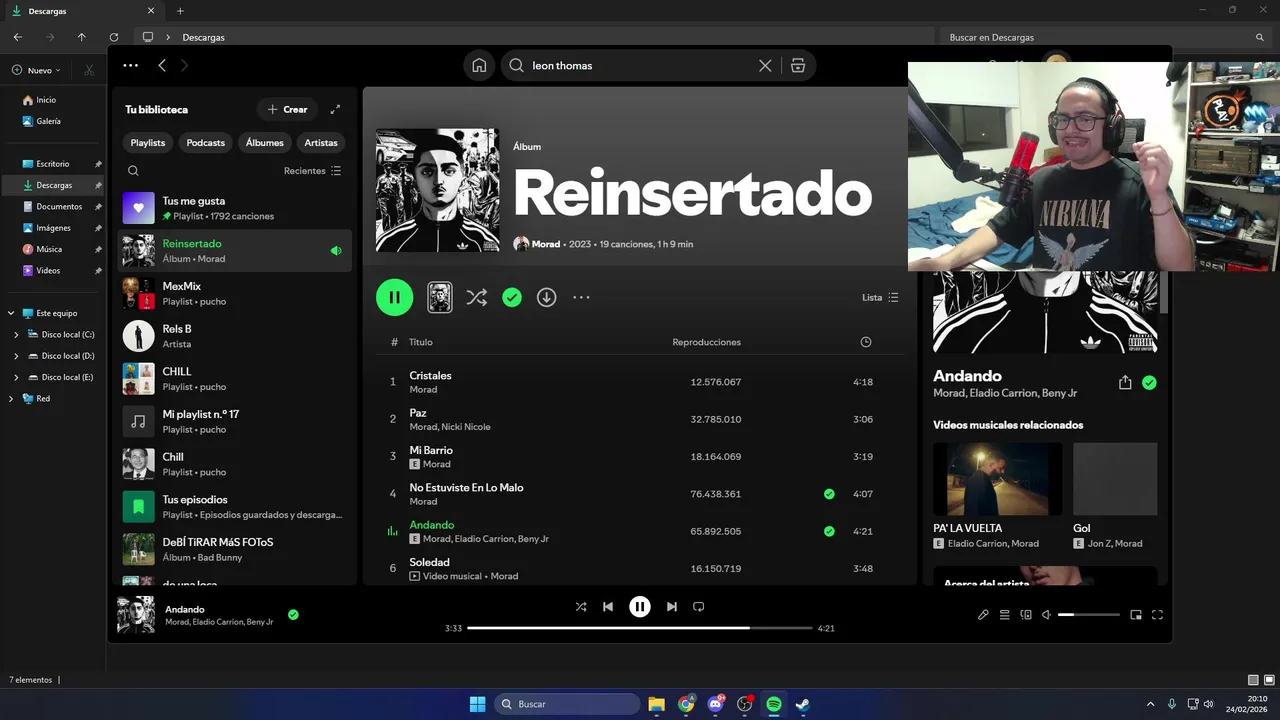Adjust the Spotify volume slider
1280x720 pixels.
[1089, 614]
